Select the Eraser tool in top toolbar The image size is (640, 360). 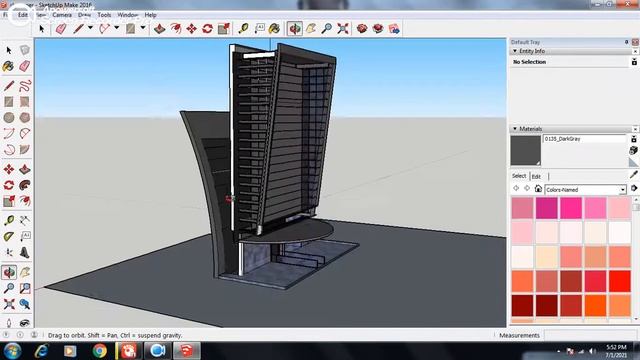click(61, 29)
